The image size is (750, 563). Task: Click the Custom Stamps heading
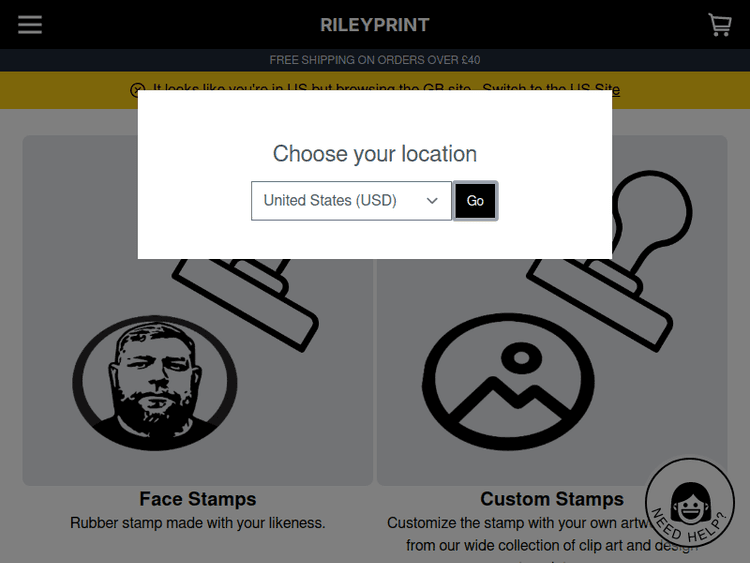551,499
